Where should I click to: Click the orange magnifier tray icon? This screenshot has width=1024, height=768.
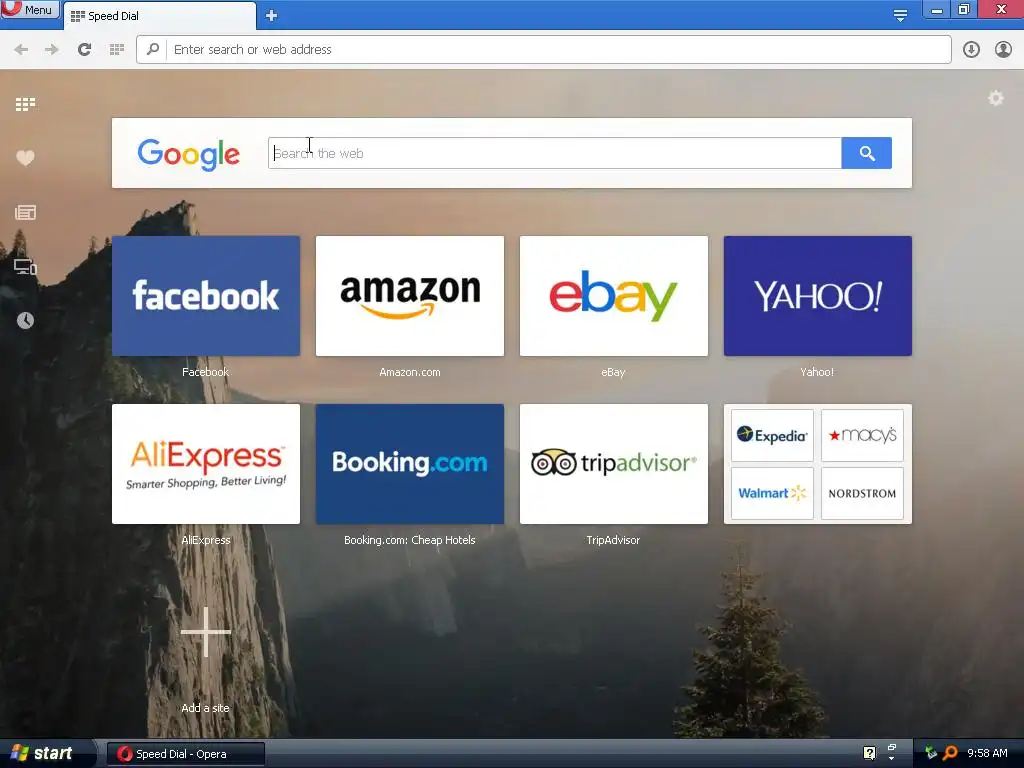click(x=950, y=753)
